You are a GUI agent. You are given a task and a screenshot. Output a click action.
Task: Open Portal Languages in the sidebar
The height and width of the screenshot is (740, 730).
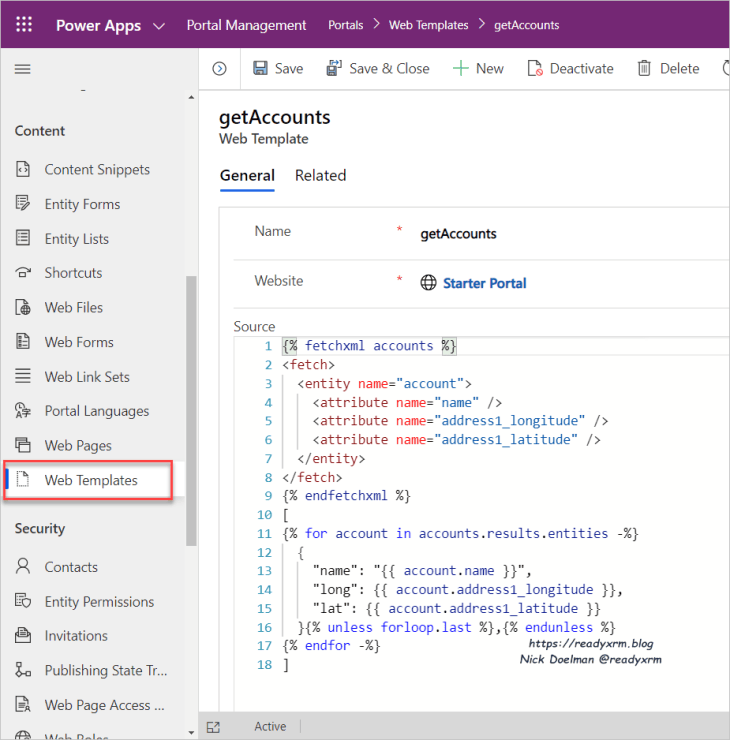tap(97, 411)
